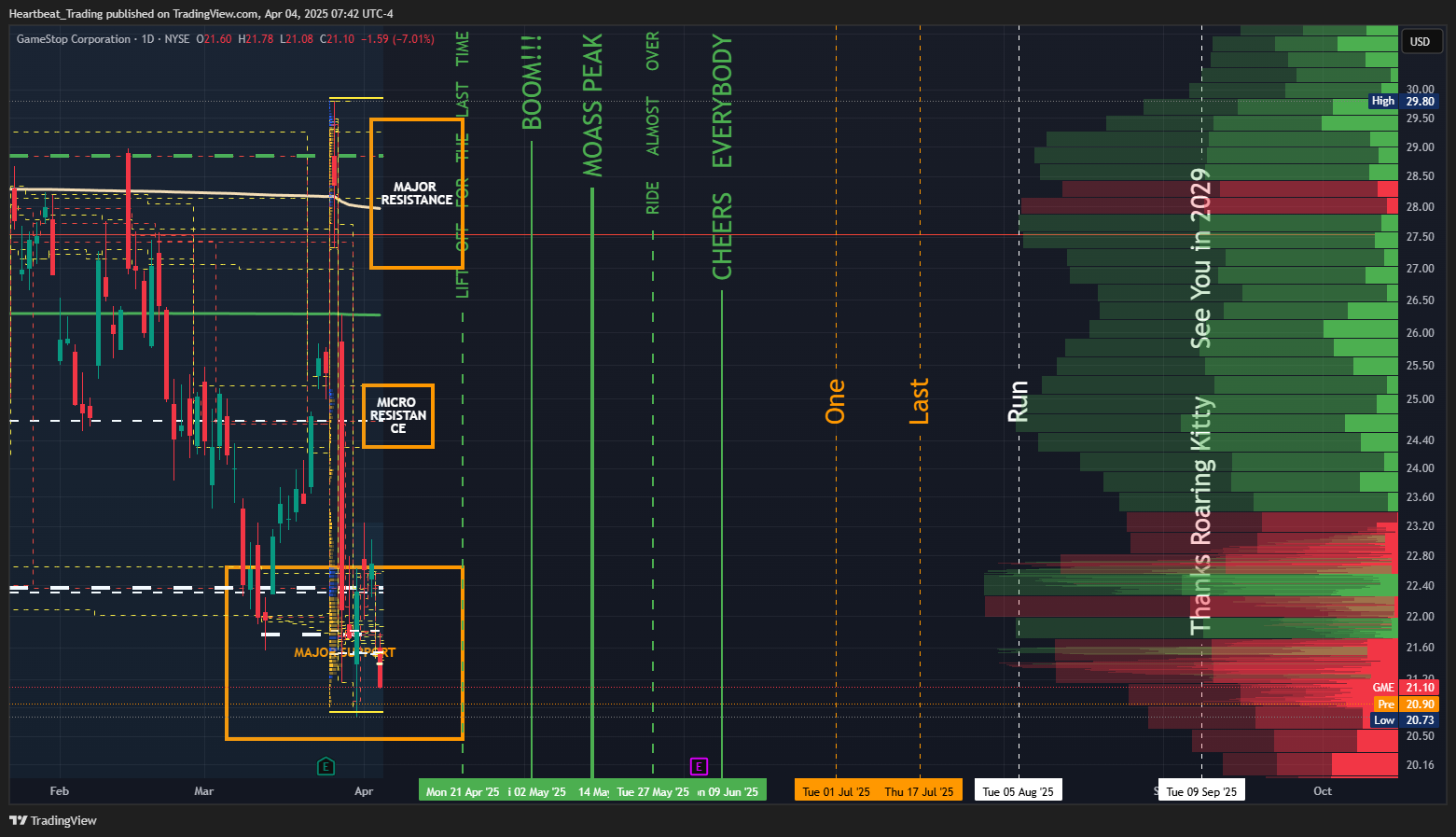Viewport: 1456px width, 837px height.
Task: Select the GME 21.10 last price label
Action: point(1403,688)
